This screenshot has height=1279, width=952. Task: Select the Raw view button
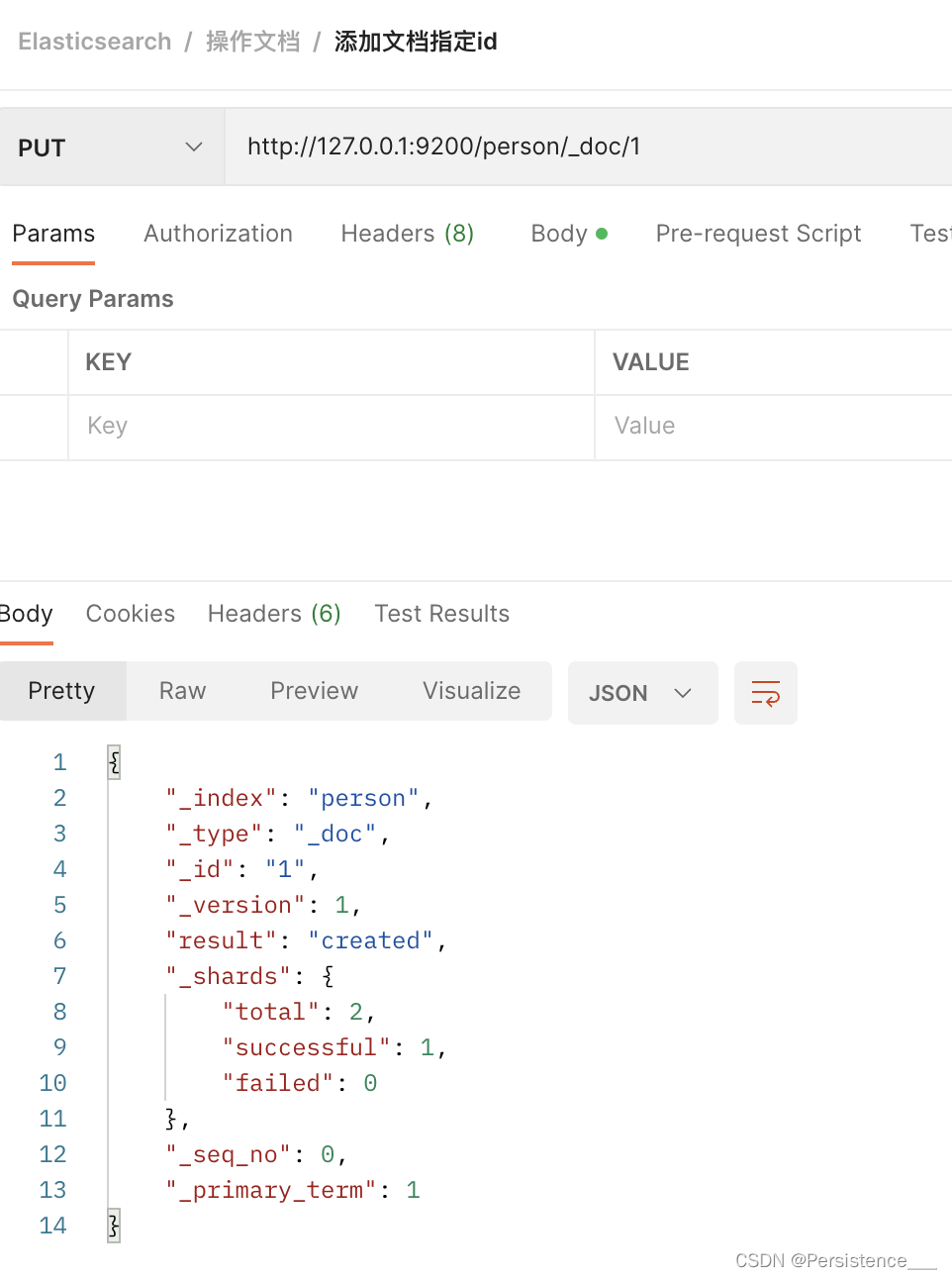coord(183,691)
